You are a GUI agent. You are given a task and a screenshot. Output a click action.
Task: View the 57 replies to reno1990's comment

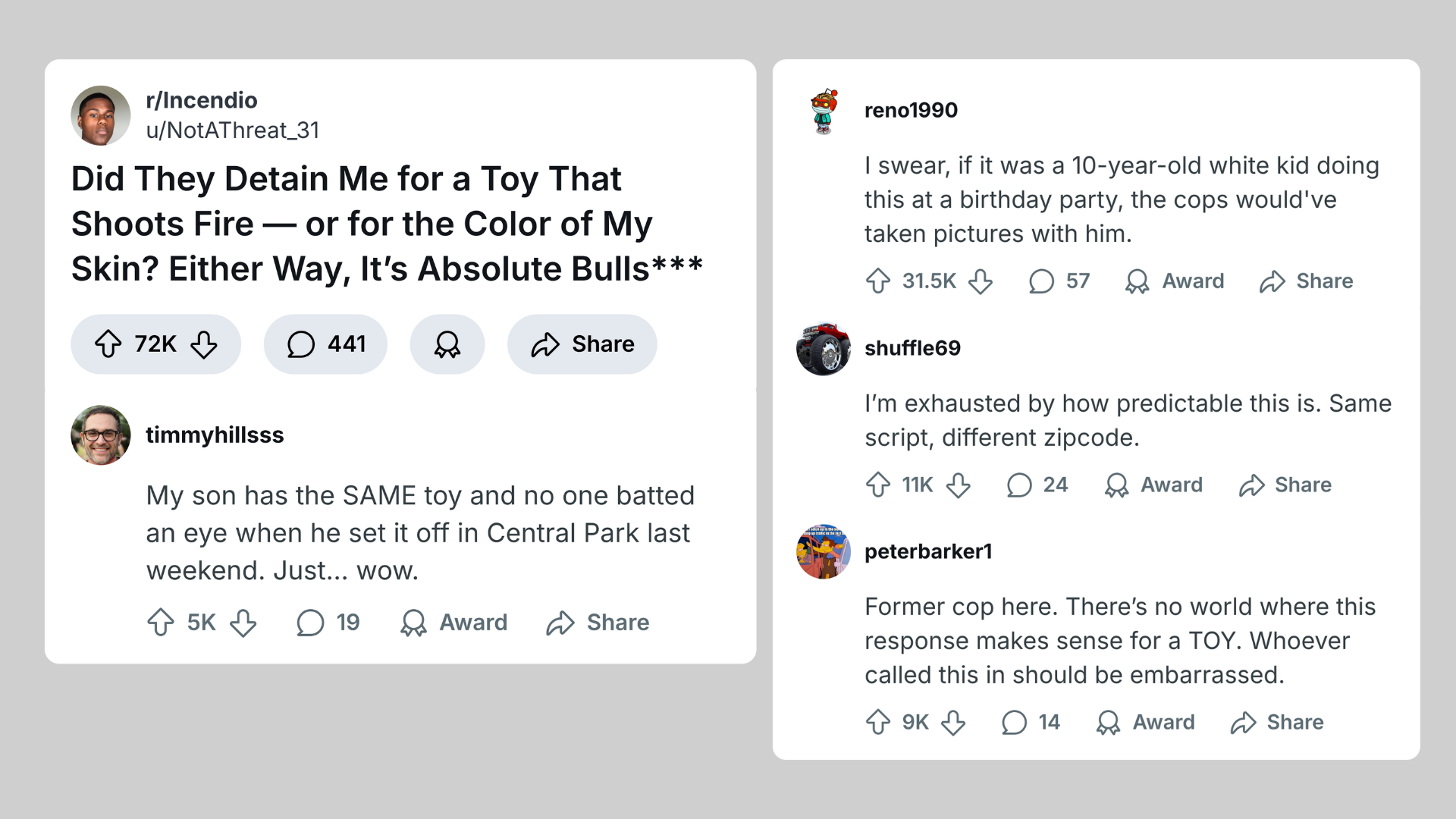(1059, 281)
